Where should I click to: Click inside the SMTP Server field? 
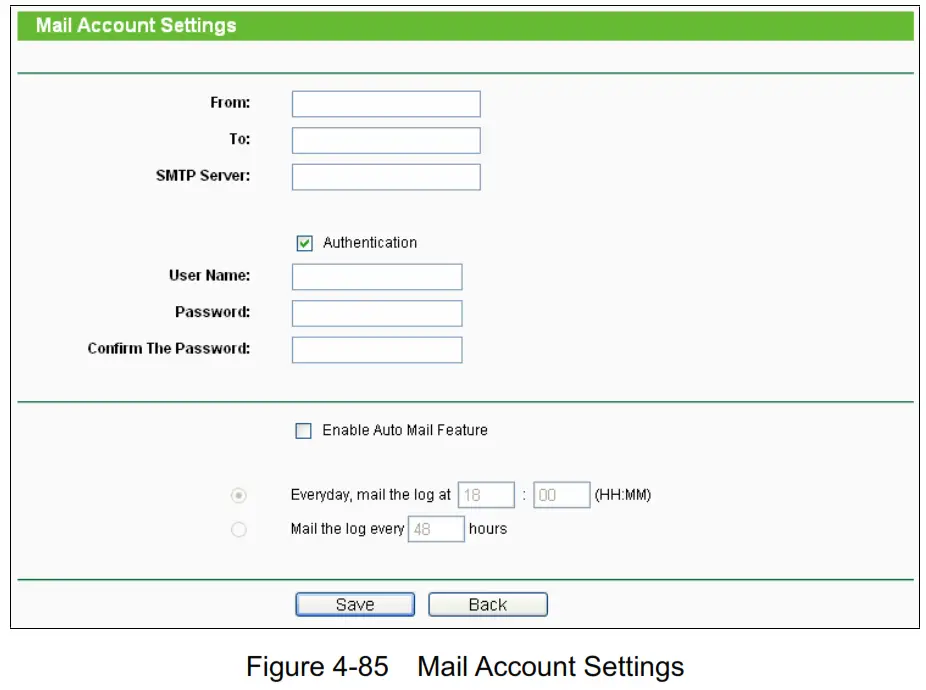[x=386, y=176]
